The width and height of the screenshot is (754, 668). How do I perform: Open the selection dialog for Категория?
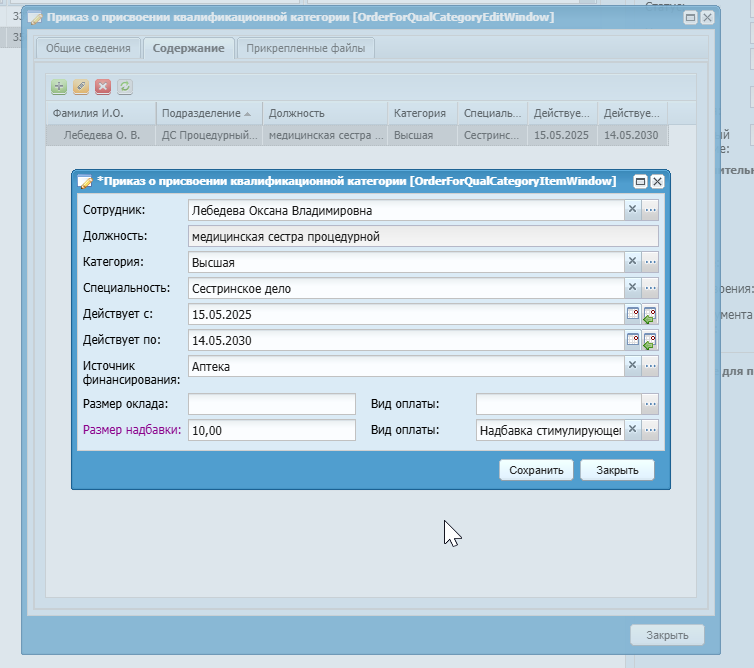click(650, 262)
